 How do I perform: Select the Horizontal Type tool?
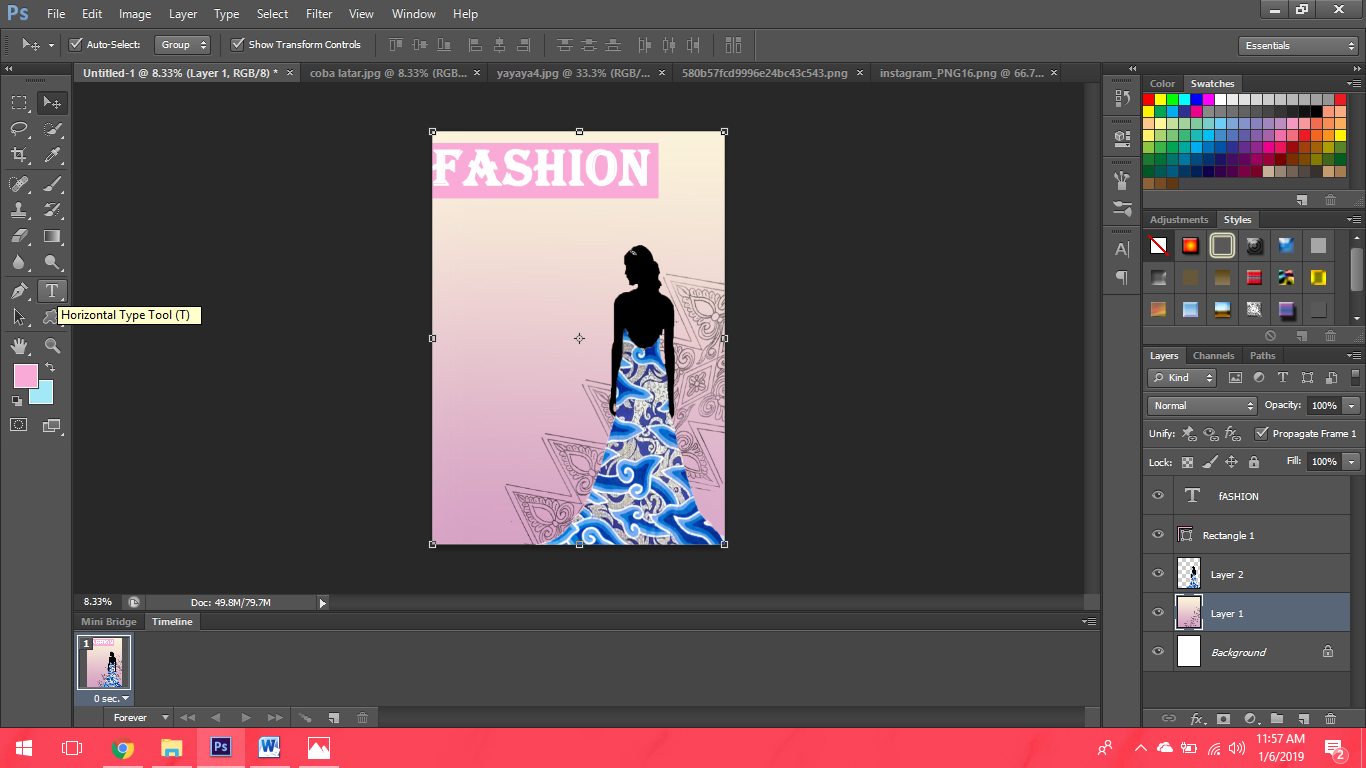52,290
